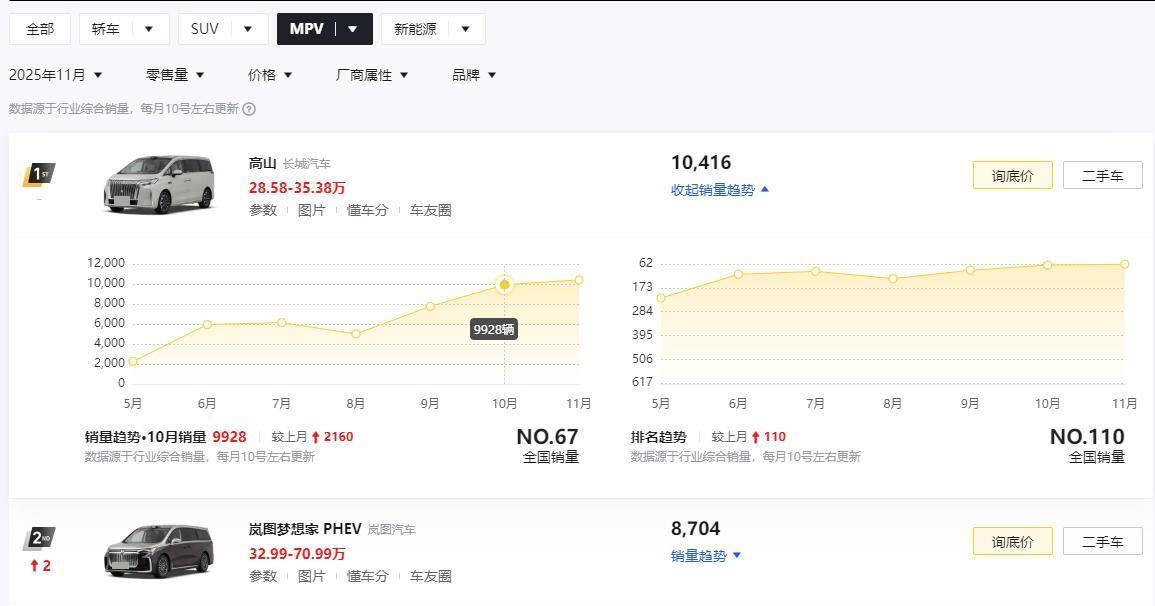This screenshot has width=1155, height=606.
Task: Open the 2025年11月 month selector
Action: point(56,75)
